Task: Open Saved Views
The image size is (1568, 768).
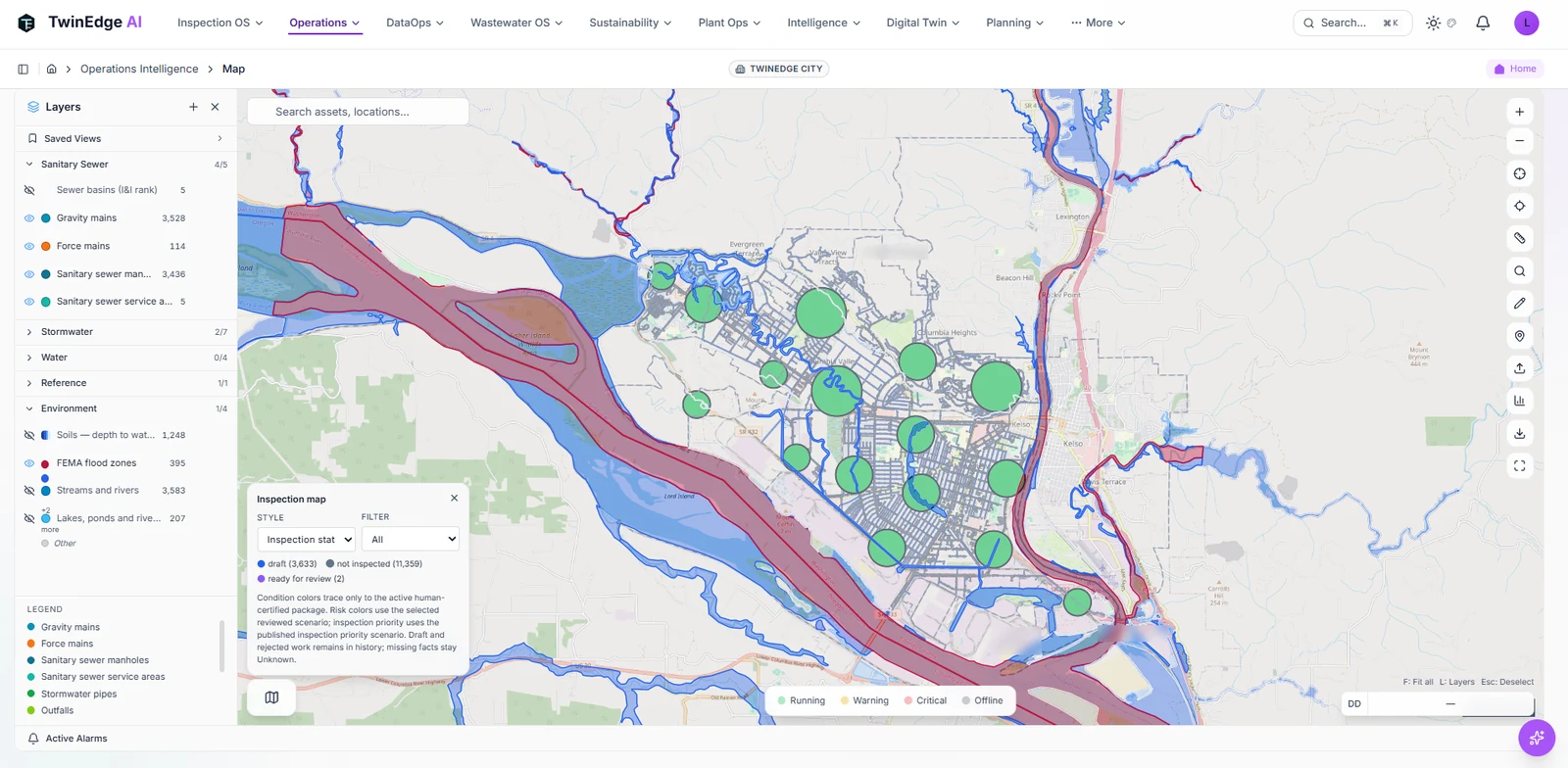Action: (125, 138)
